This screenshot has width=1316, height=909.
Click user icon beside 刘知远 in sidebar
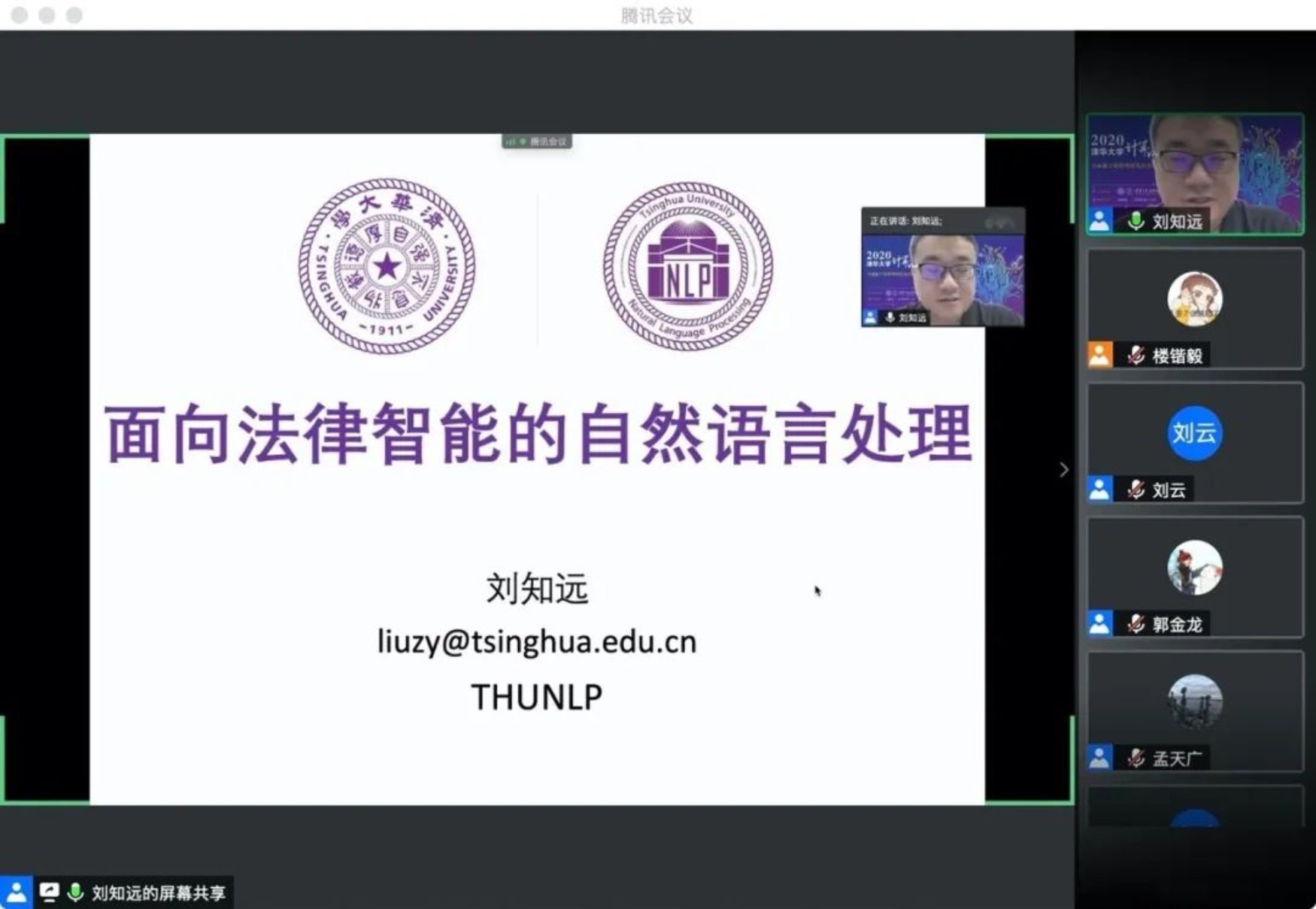(x=1099, y=221)
